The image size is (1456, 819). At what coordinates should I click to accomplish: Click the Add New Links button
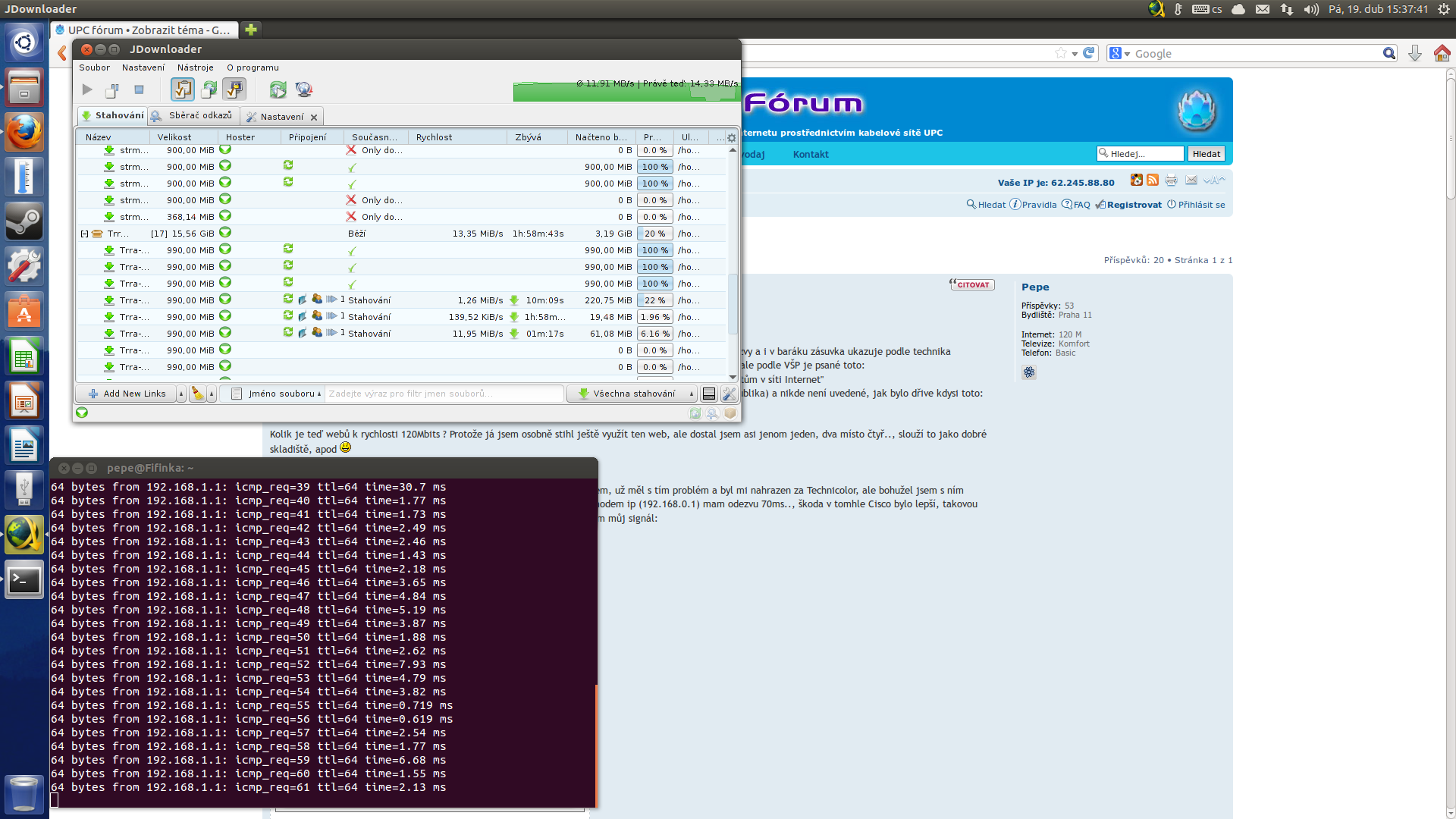pos(127,394)
